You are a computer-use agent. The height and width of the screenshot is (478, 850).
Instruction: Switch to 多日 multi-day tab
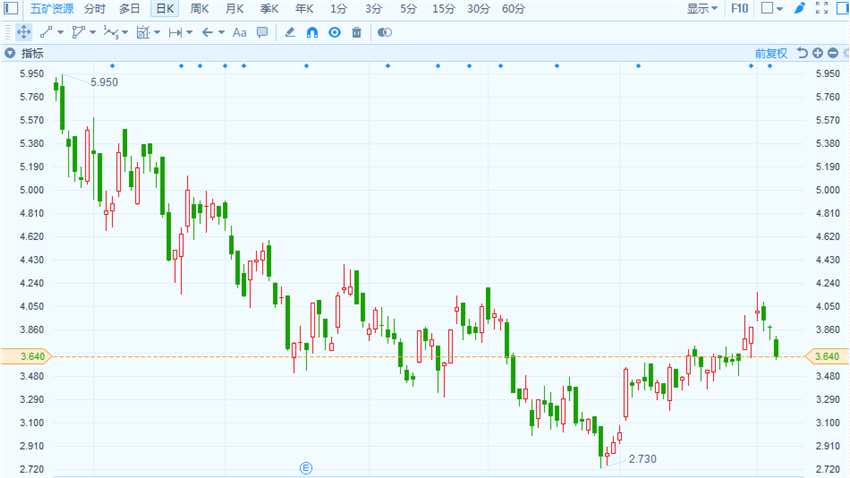tap(130, 9)
